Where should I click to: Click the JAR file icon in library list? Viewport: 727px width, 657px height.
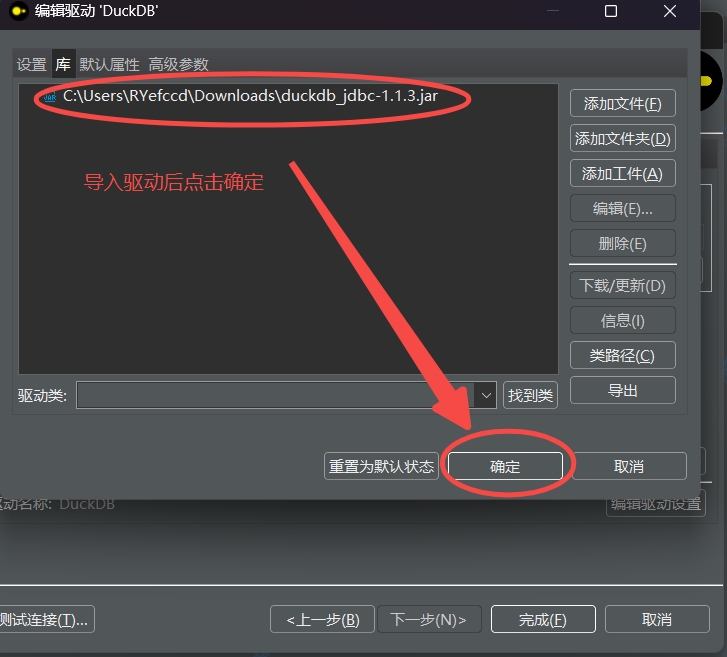[x=49, y=97]
